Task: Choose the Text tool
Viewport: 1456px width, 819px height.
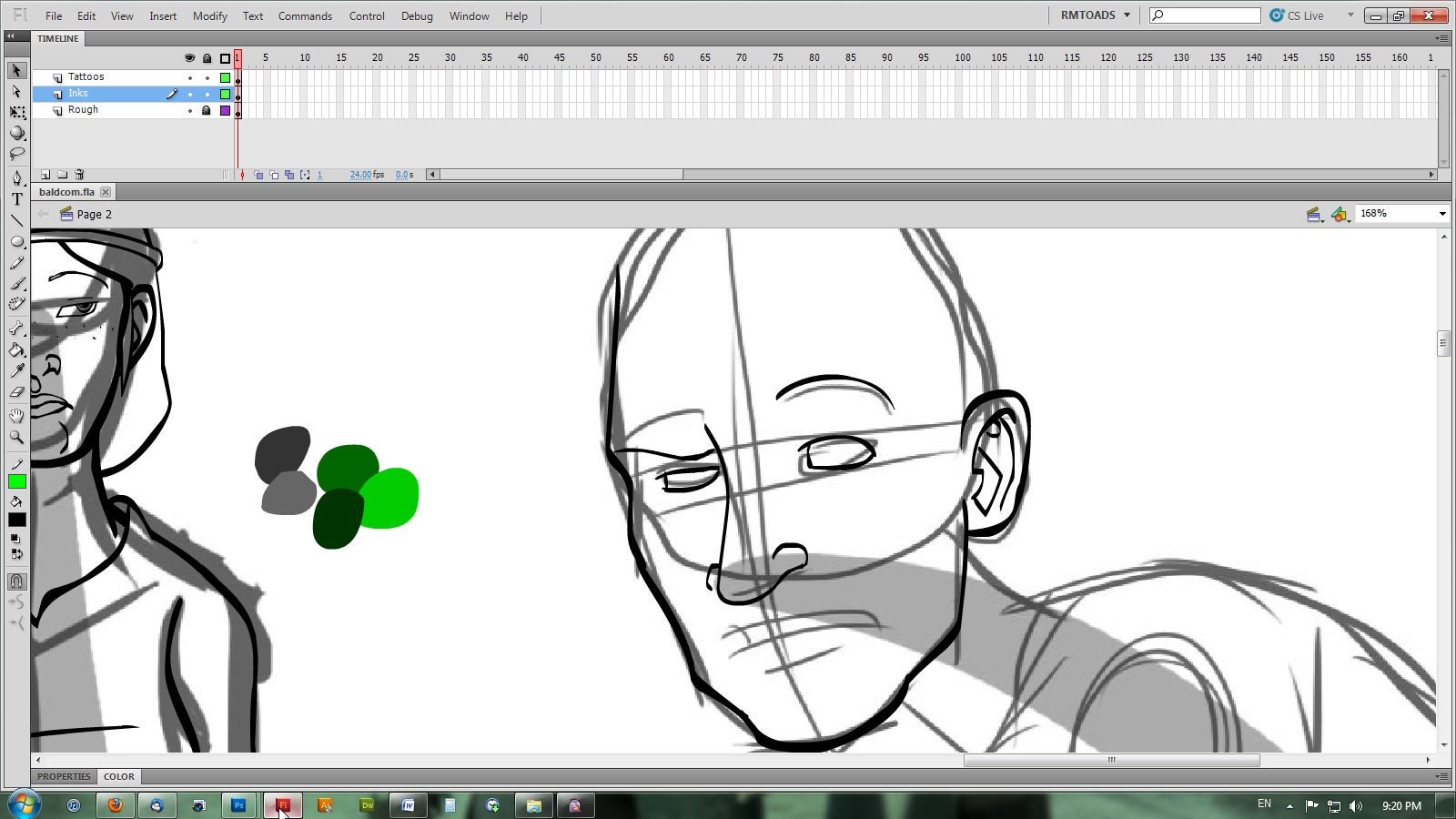Action: (17, 199)
